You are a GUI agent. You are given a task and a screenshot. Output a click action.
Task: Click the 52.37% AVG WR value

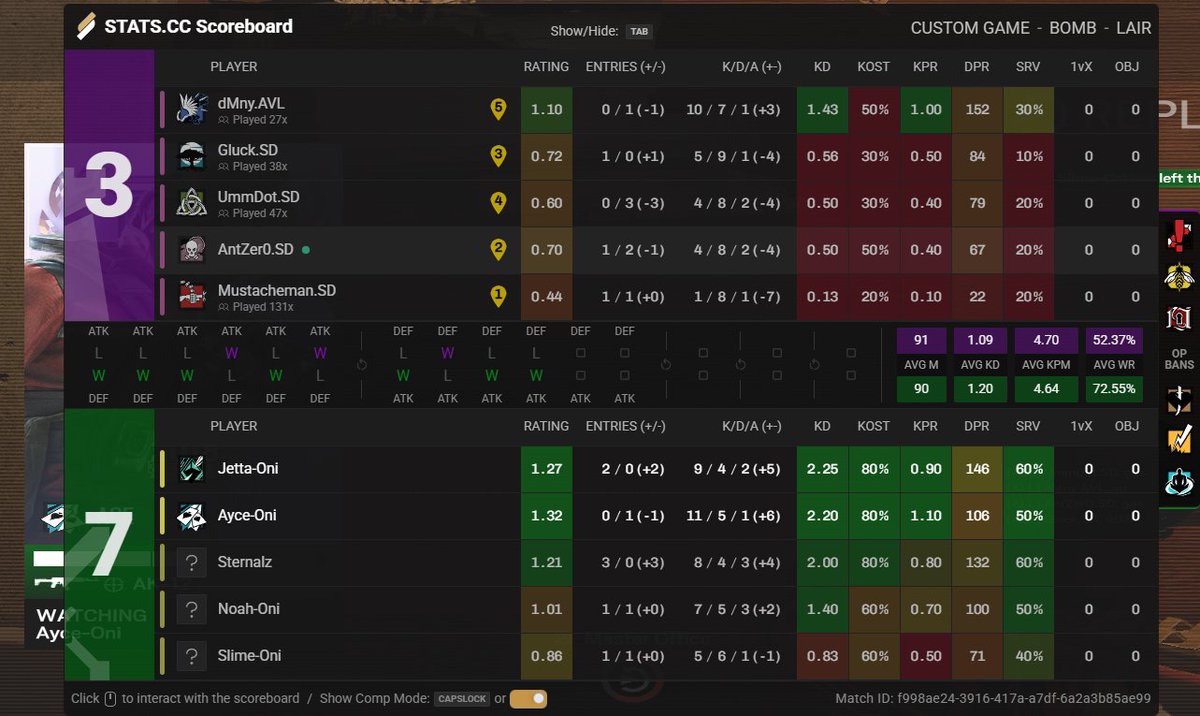click(x=1114, y=340)
